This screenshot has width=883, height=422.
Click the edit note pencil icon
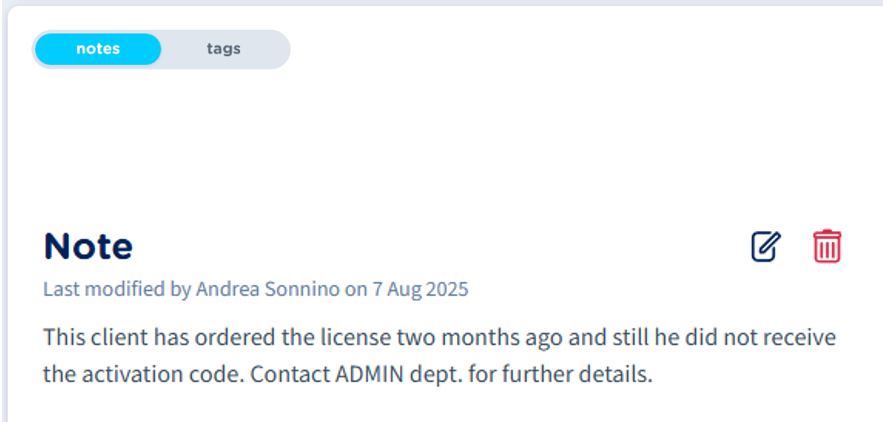[x=766, y=246]
